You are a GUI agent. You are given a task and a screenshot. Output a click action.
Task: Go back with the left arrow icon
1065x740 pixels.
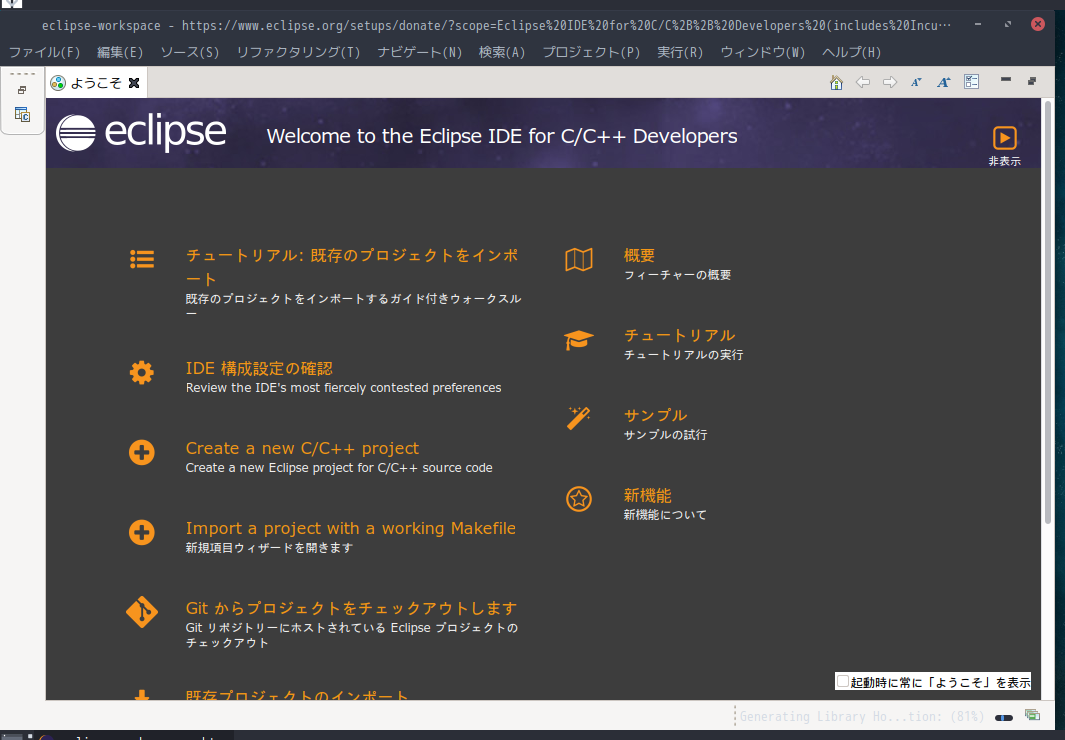863,82
